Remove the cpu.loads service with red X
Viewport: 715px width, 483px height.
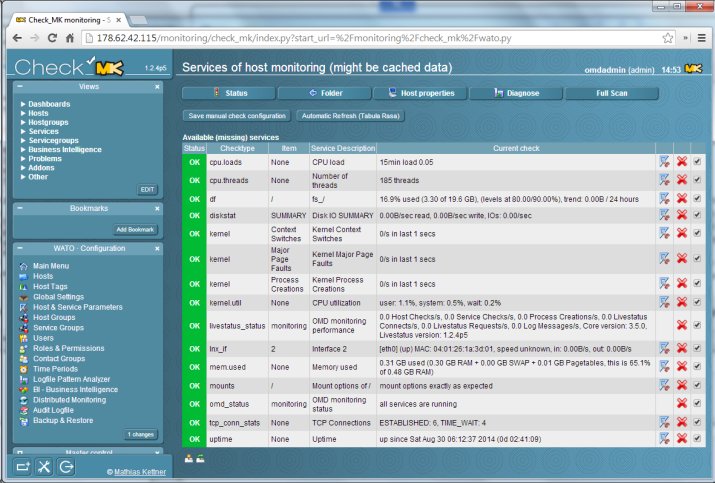(682, 161)
